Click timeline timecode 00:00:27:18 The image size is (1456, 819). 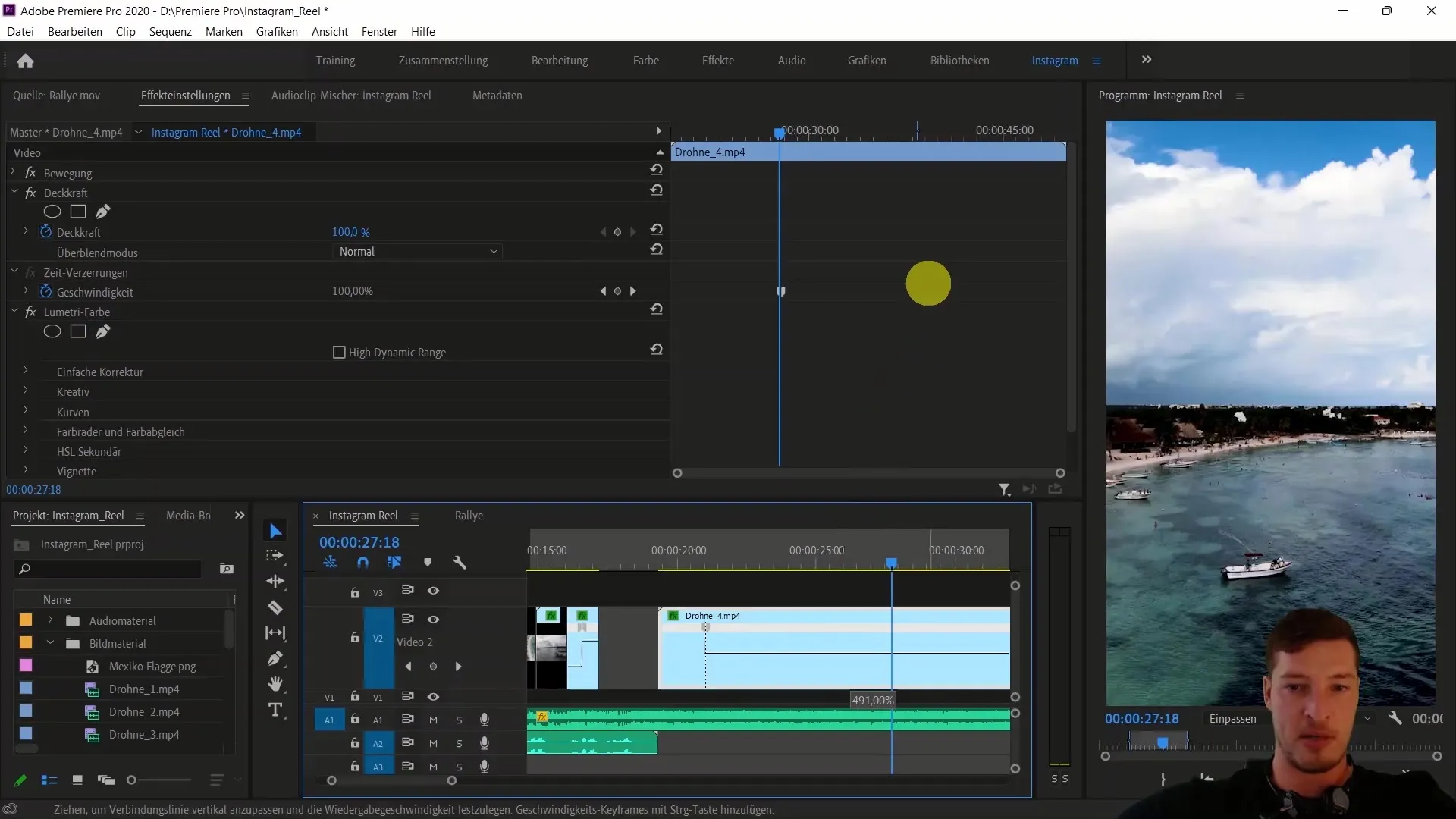click(359, 542)
